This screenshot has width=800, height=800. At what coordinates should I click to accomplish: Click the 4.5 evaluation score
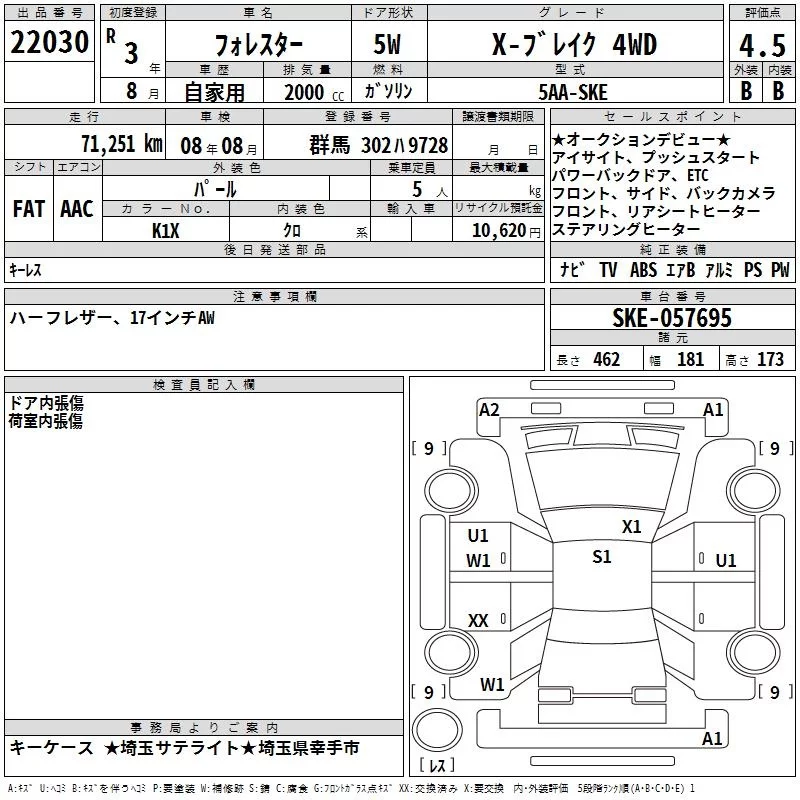[761, 46]
